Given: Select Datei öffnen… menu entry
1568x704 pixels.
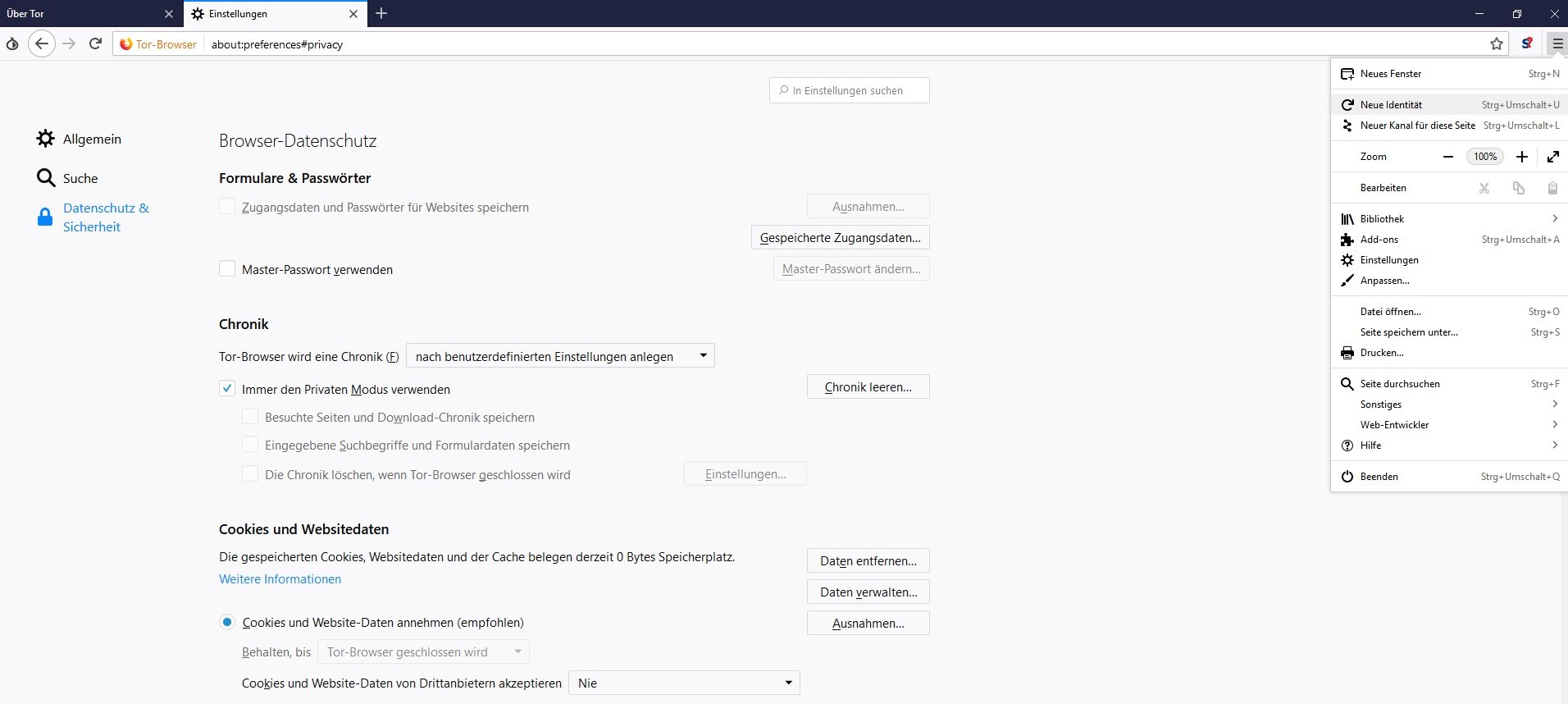Looking at the screenshot, I should [1449, 312].
